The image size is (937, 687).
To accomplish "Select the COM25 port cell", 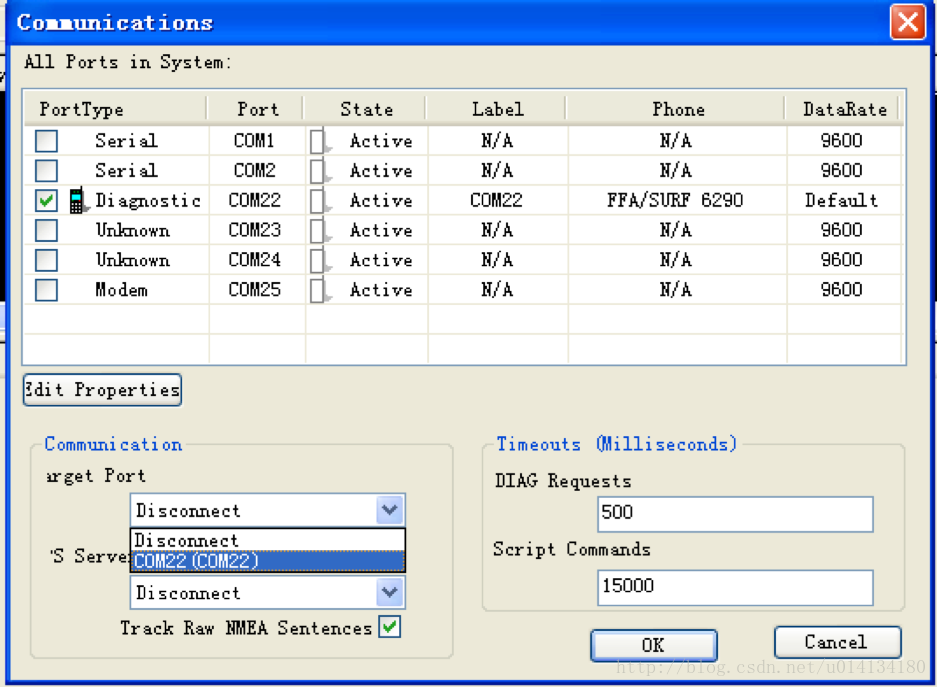I will point(255,290).
